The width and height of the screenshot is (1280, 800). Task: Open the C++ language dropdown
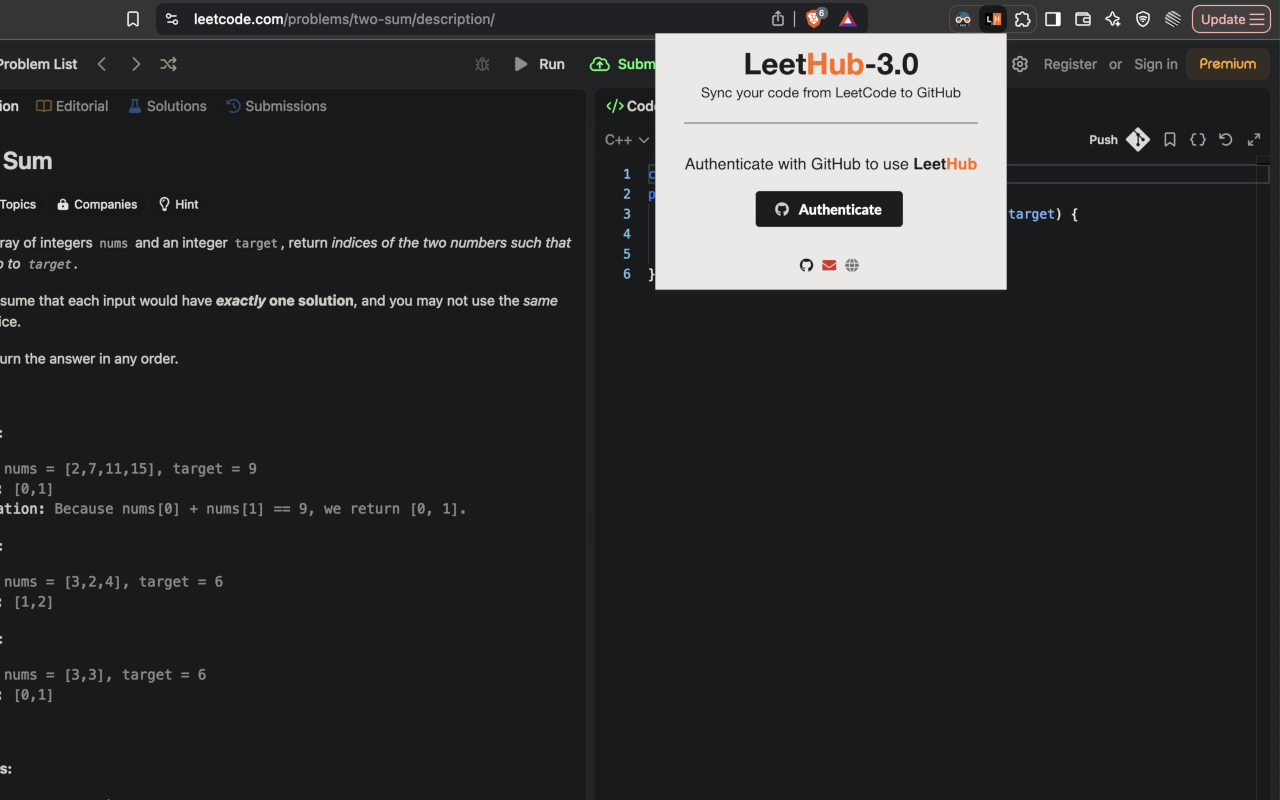(627, 140)
